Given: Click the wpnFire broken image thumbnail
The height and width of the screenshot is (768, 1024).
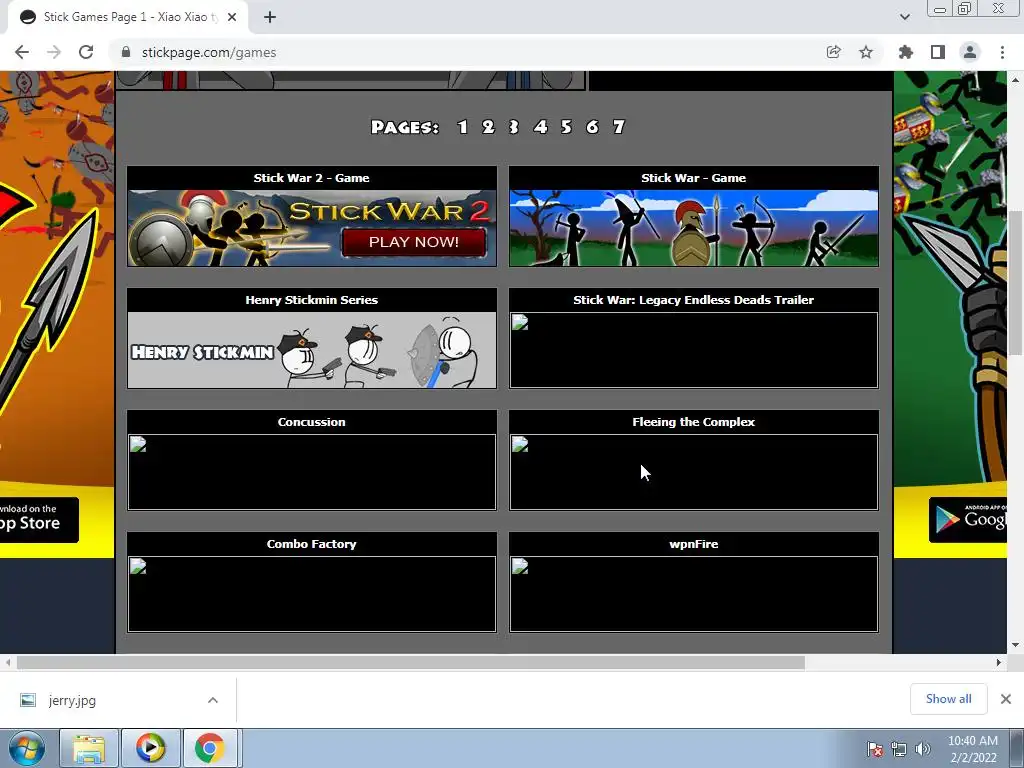Looking at the screenshot, I should click(x=694, y=594).
